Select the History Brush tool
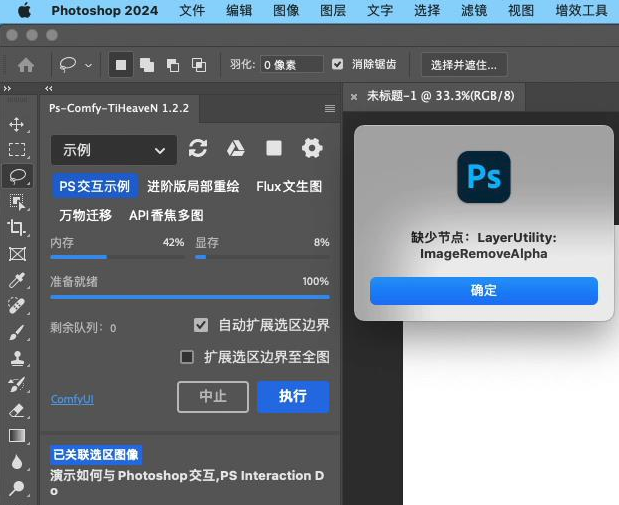The image size is (619, 505). (17, 385)
